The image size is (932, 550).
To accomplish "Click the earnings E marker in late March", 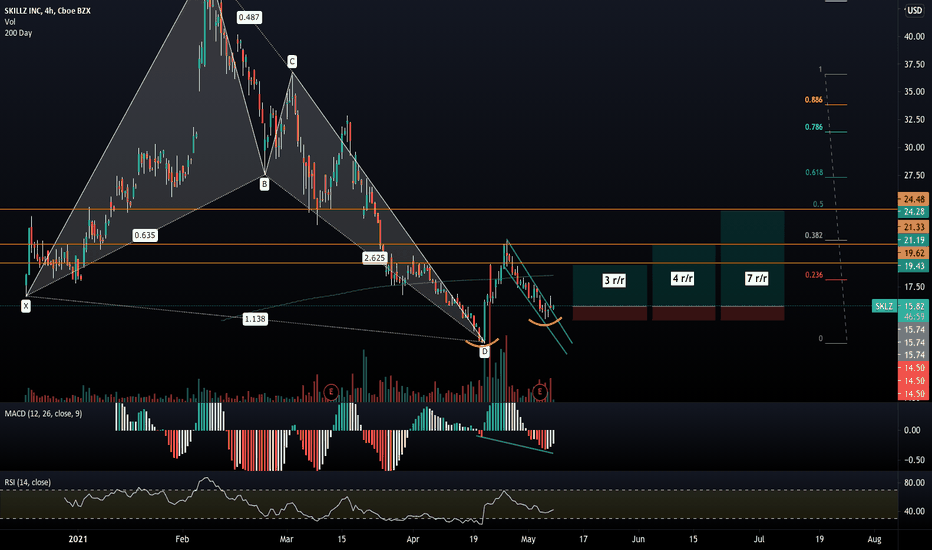I will [331, 391].
